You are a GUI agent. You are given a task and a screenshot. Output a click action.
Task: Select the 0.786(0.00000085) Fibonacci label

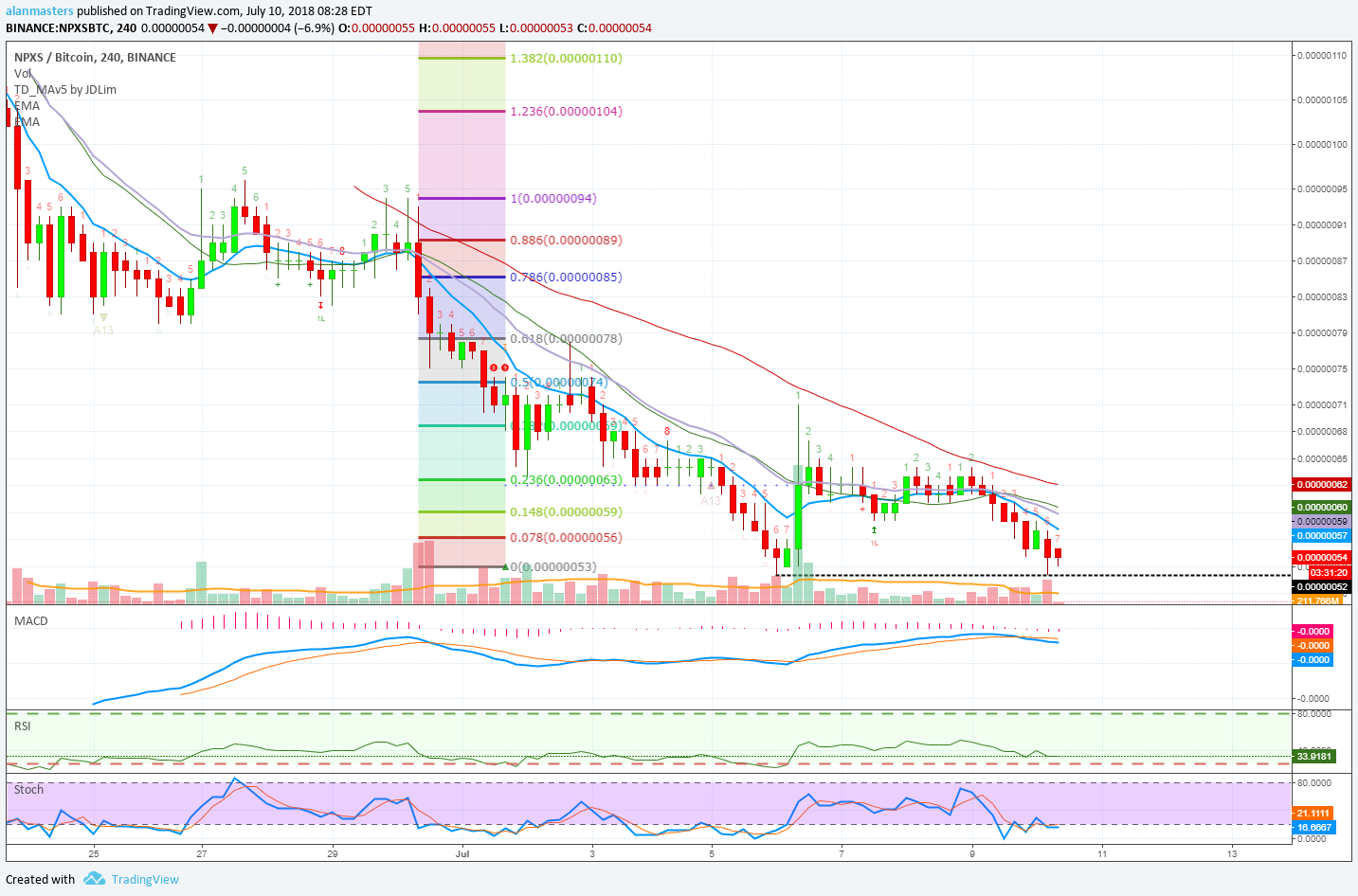click(x=566, y=277)
